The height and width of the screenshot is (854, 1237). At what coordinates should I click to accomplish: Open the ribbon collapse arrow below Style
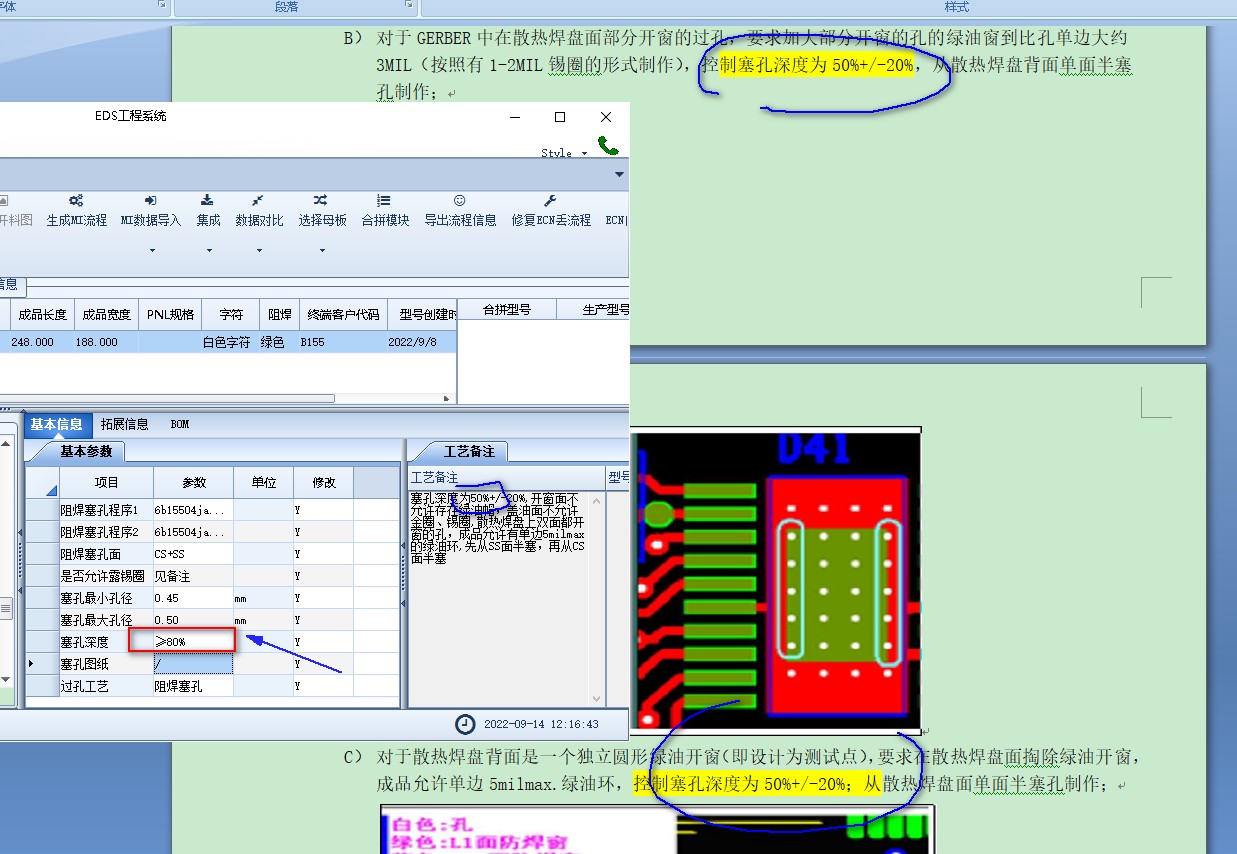point(619,174)
